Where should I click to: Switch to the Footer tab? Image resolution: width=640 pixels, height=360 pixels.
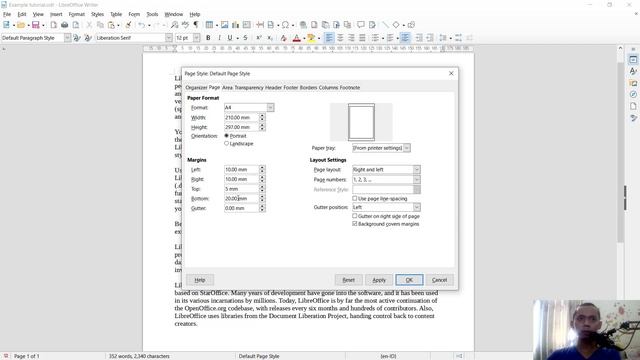(291, 87)
